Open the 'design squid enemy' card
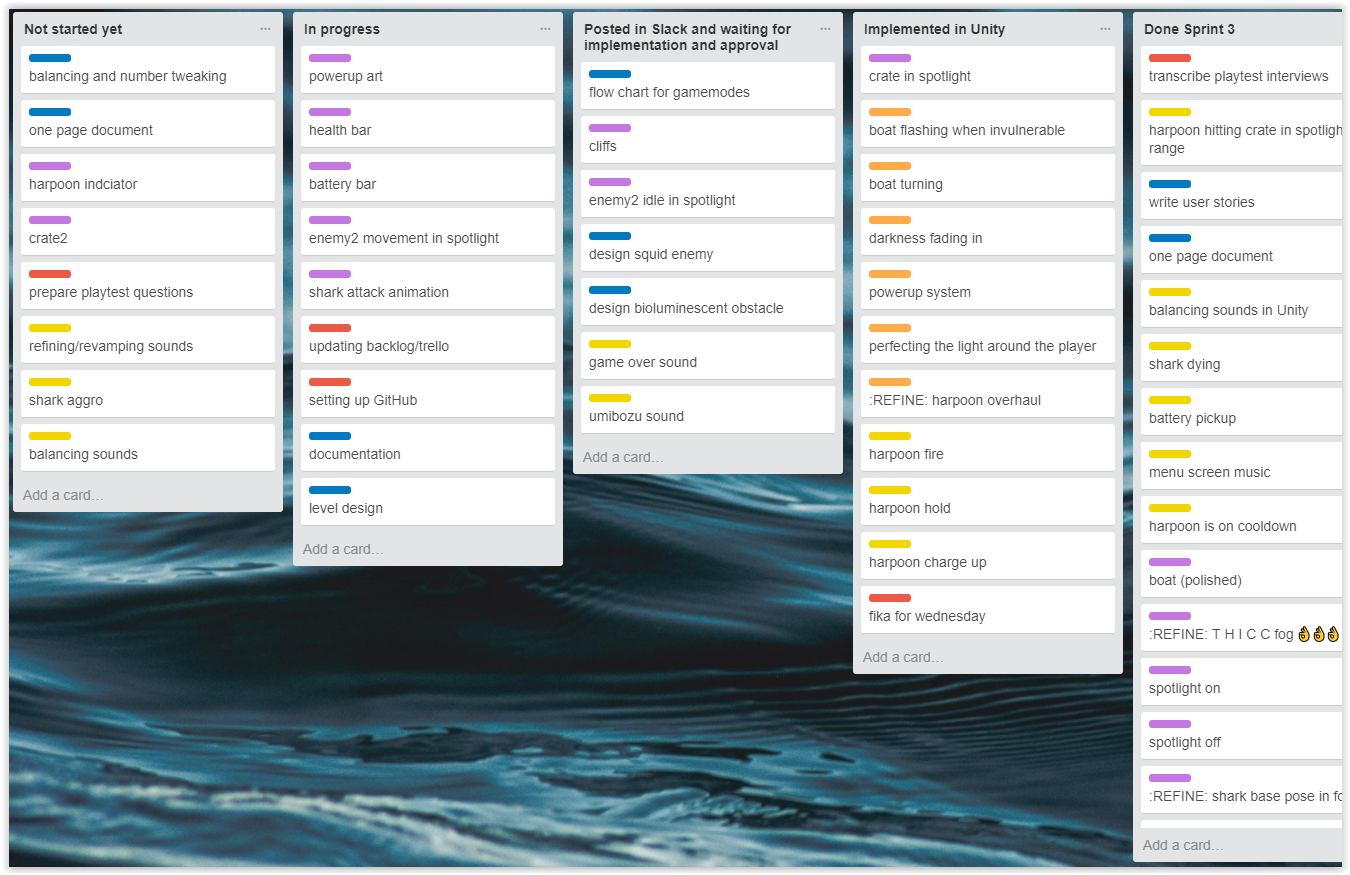This screenshot has width=1350, height=875. tap(651, 254)
